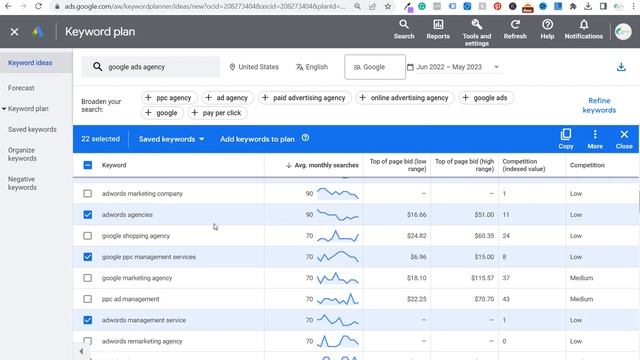
Task: Open the browser extensions puzzle icon
Action: click(573, 6)
